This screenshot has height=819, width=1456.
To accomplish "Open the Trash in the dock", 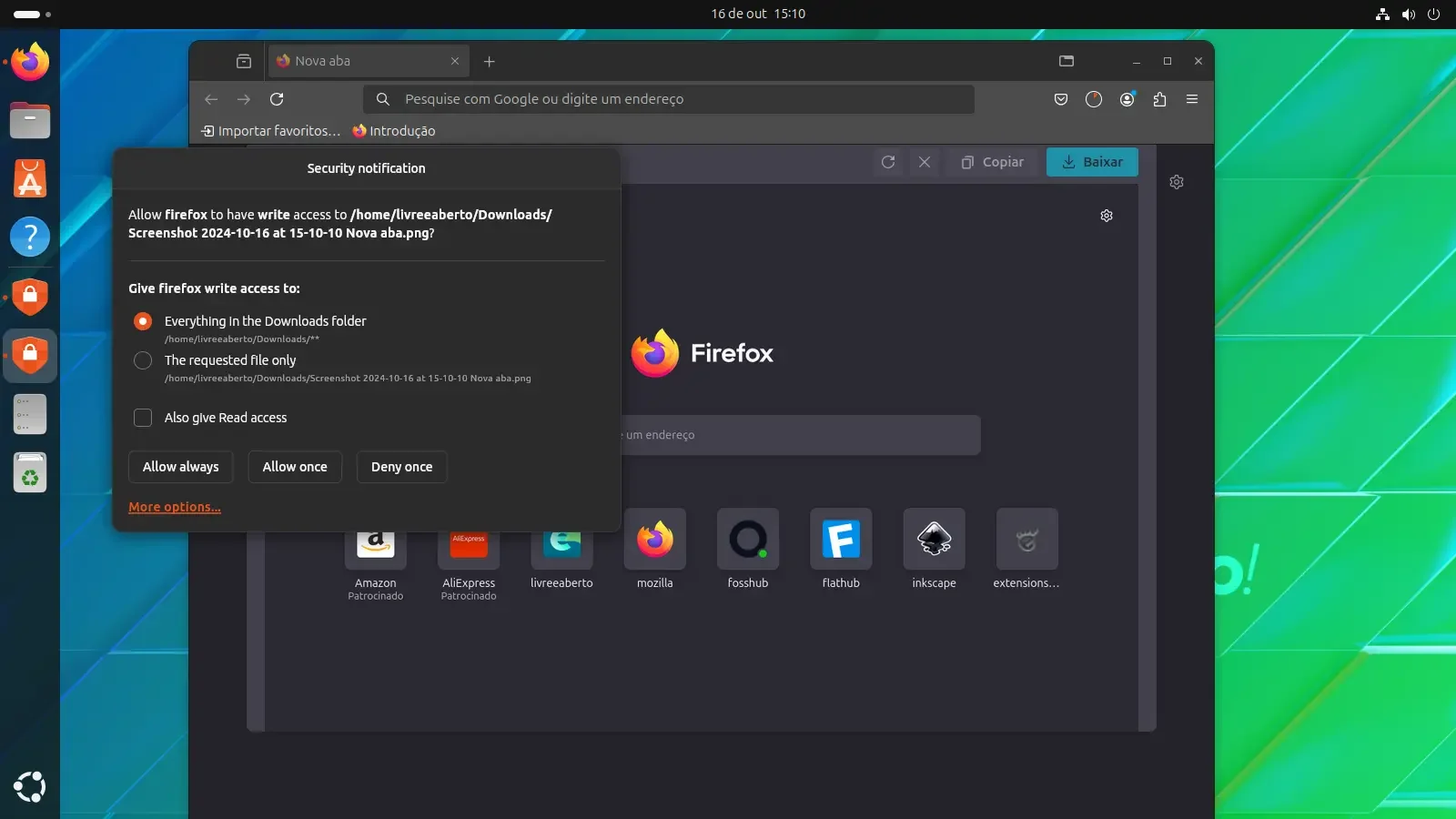I will (x=30, y=472).
